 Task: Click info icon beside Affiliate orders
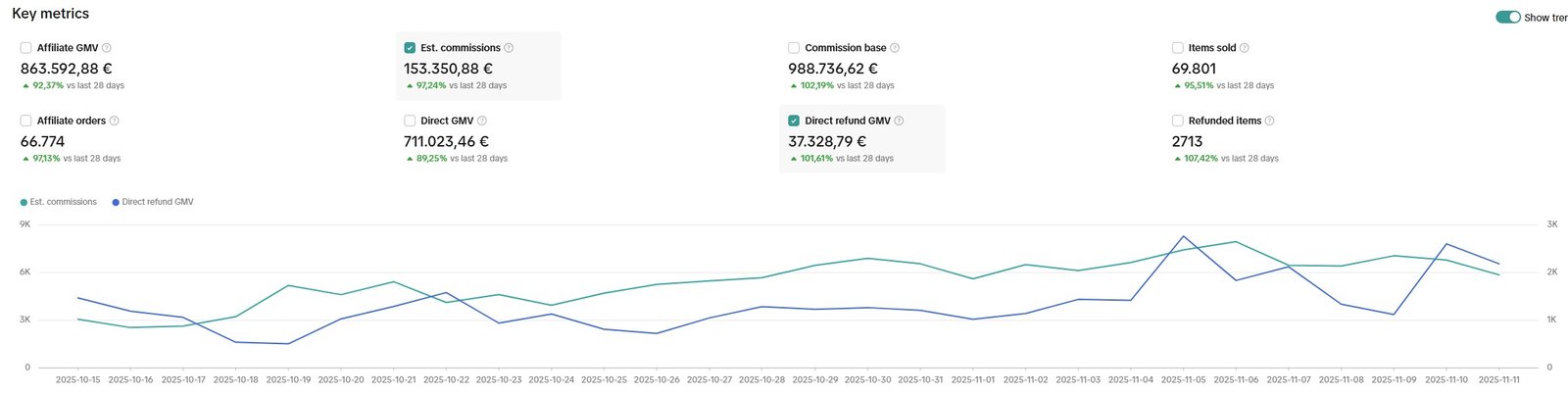pyautogui.click(x=115, y=121)
